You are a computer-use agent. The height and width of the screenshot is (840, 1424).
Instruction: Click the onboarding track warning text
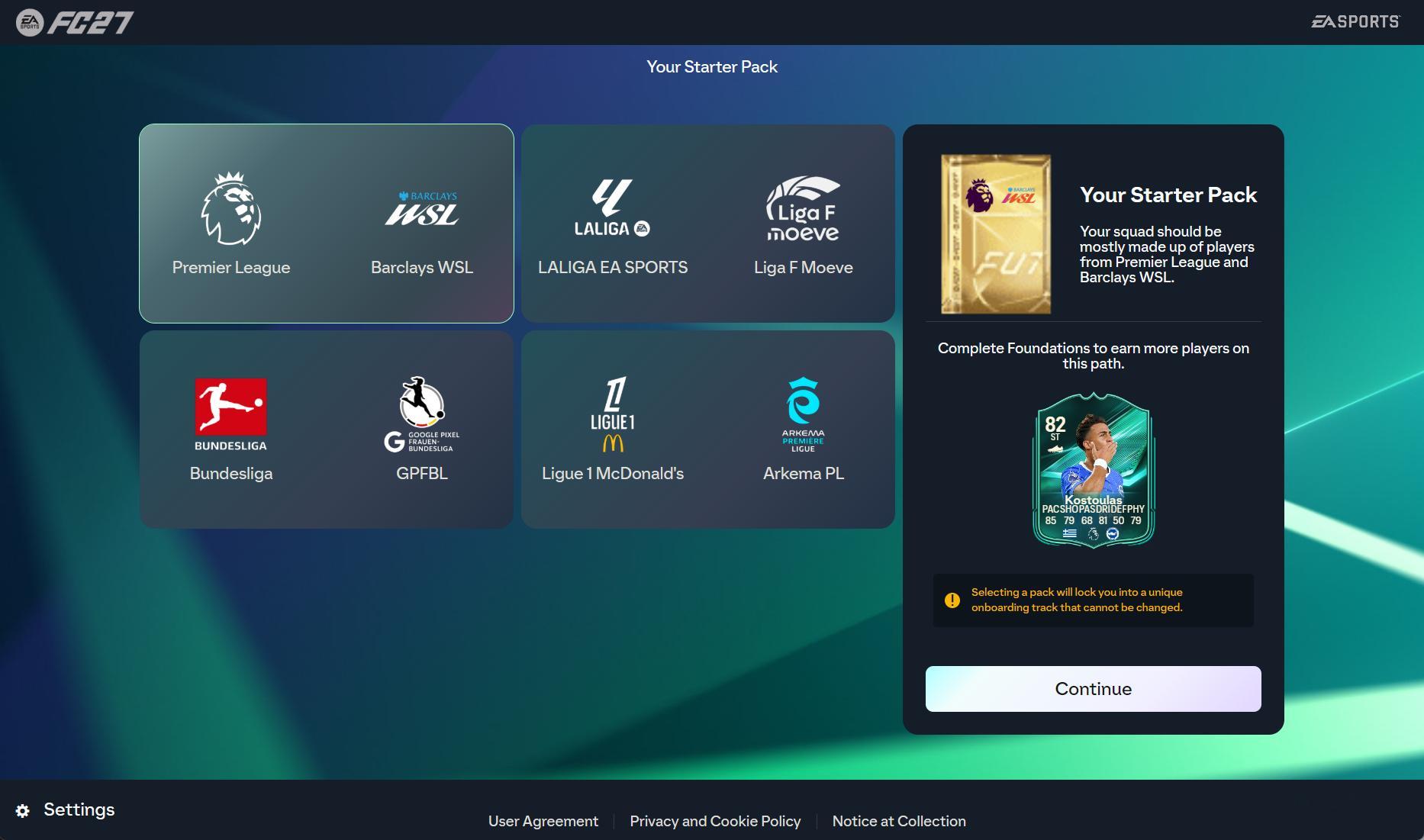(1077, 600)
